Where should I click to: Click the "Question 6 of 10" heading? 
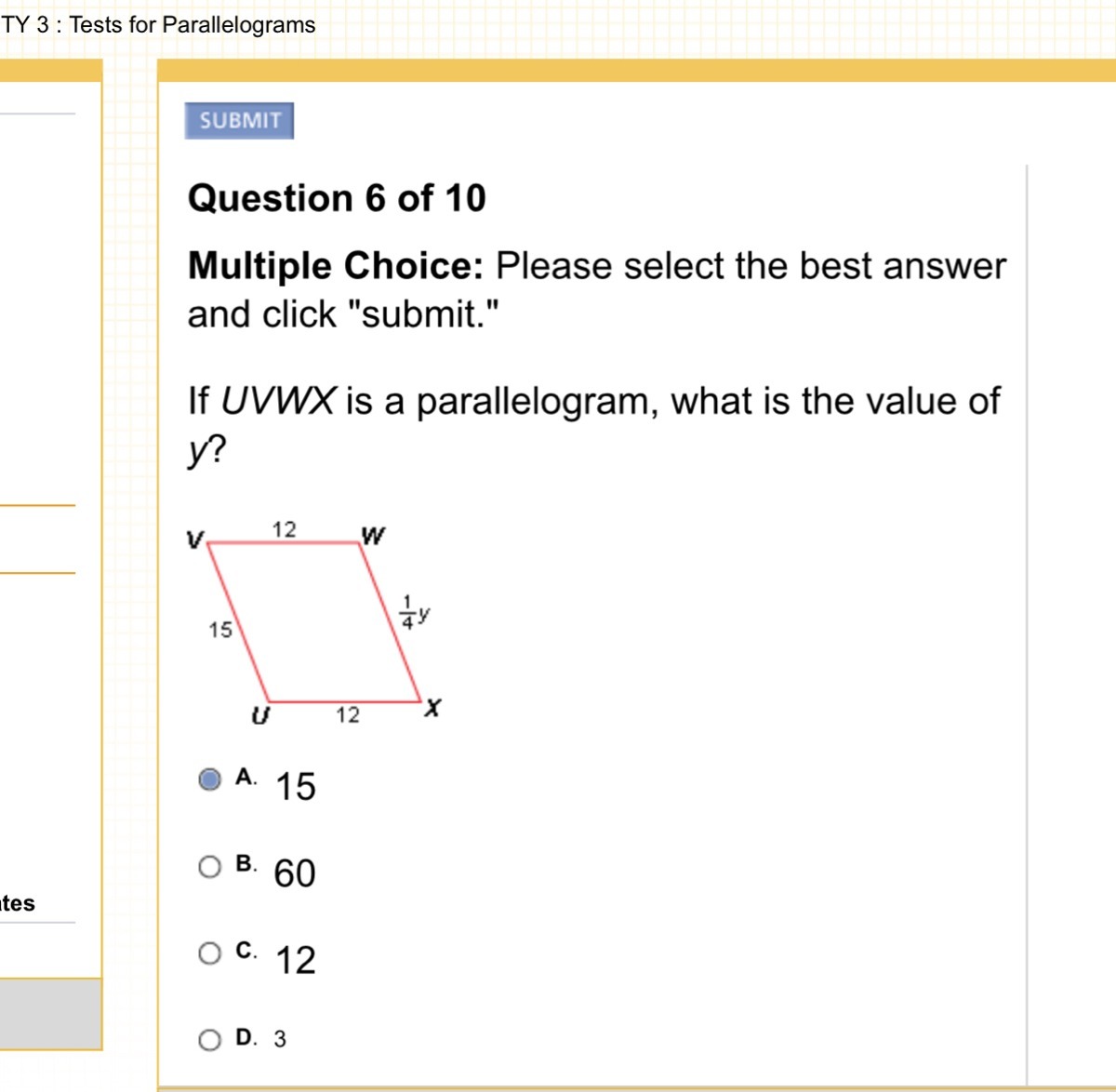[337, 198]
